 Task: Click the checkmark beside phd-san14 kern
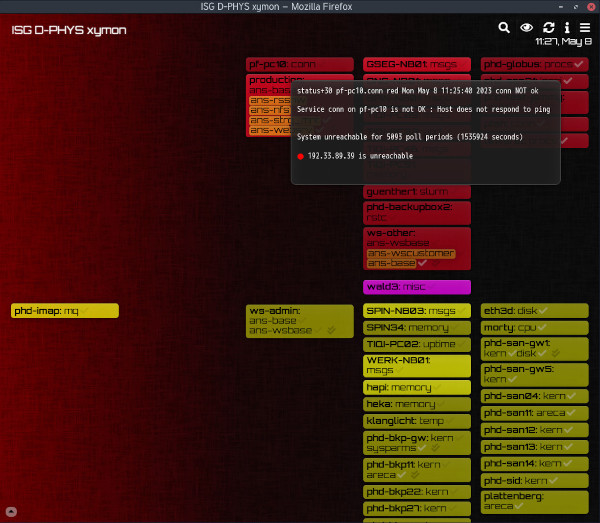point(567,464)
